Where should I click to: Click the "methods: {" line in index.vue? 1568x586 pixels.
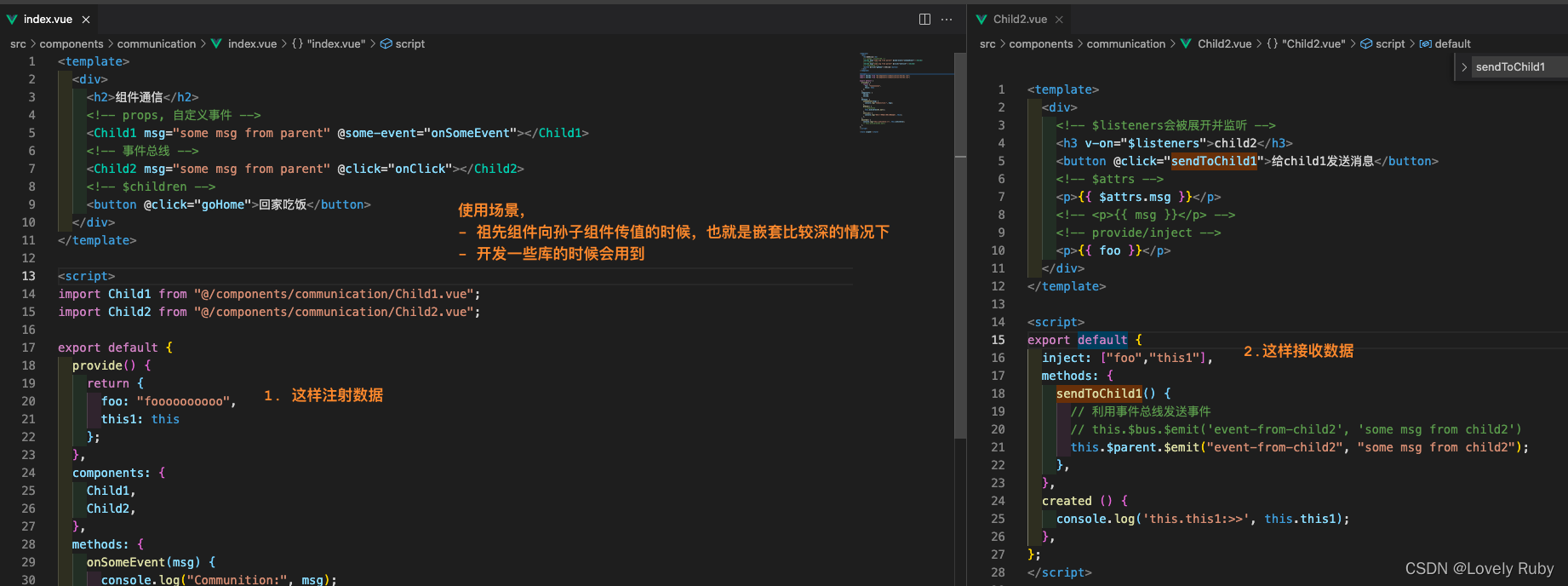coord(108,544)
